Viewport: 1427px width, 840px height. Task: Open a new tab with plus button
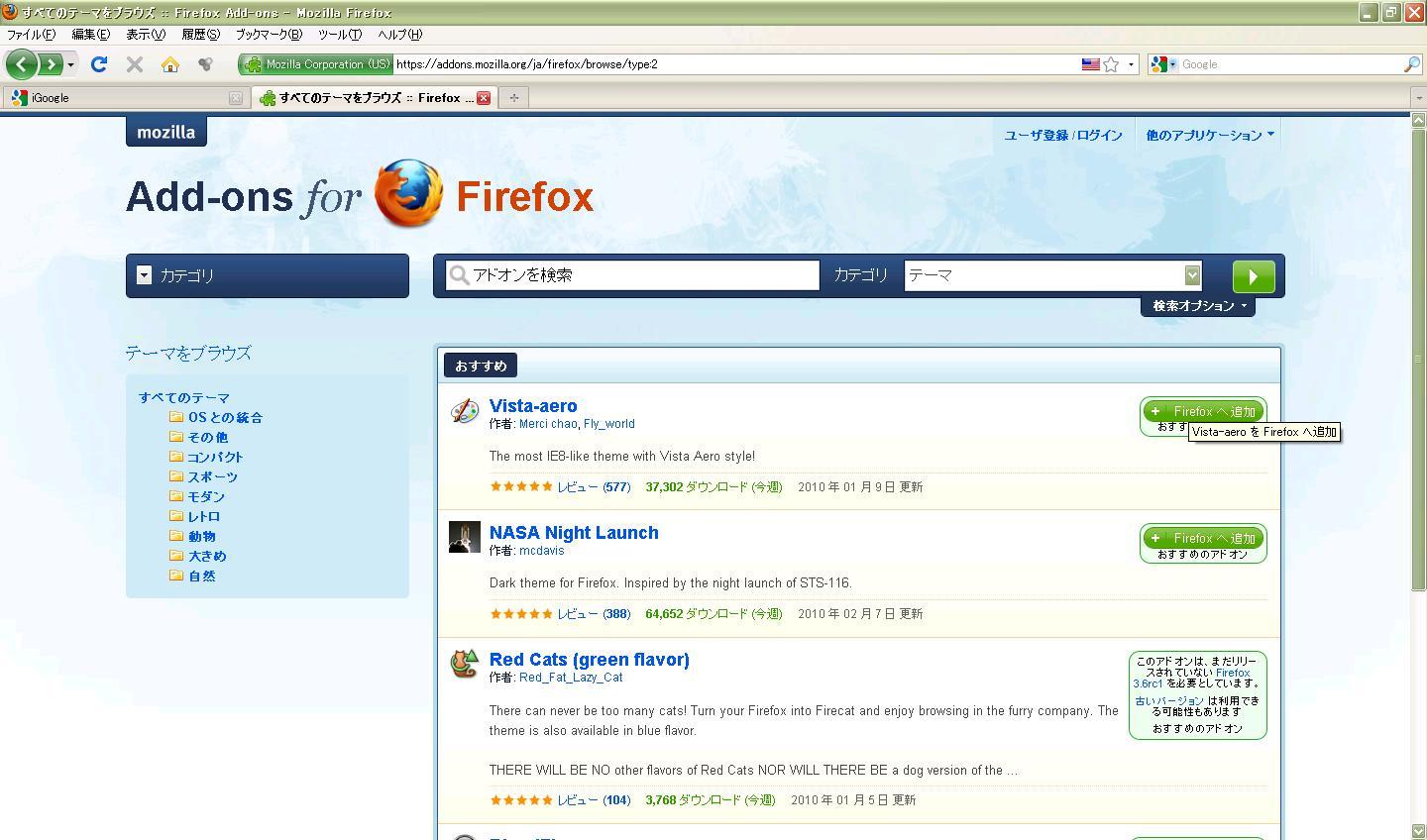tap(513, 97)
